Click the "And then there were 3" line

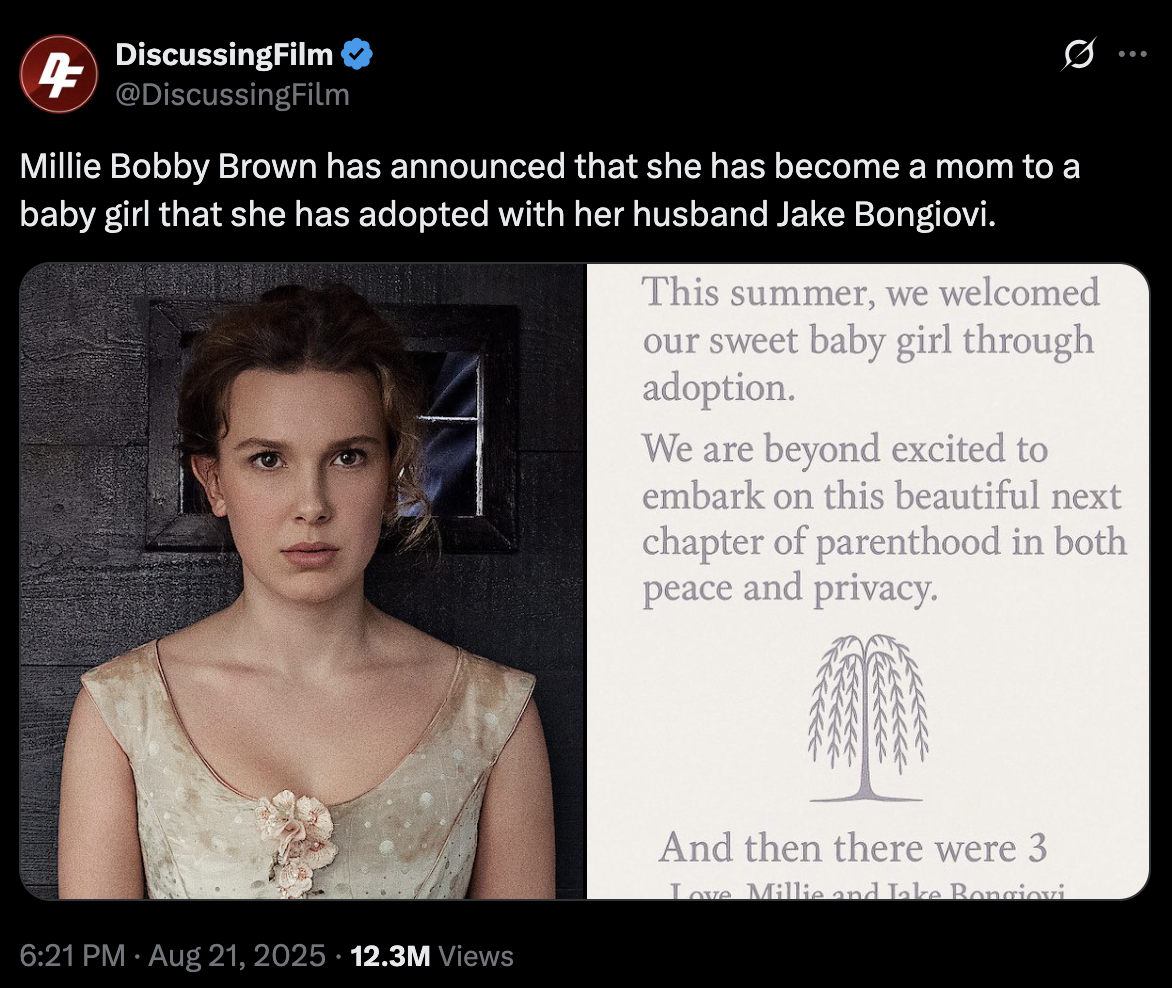(853, 848)
